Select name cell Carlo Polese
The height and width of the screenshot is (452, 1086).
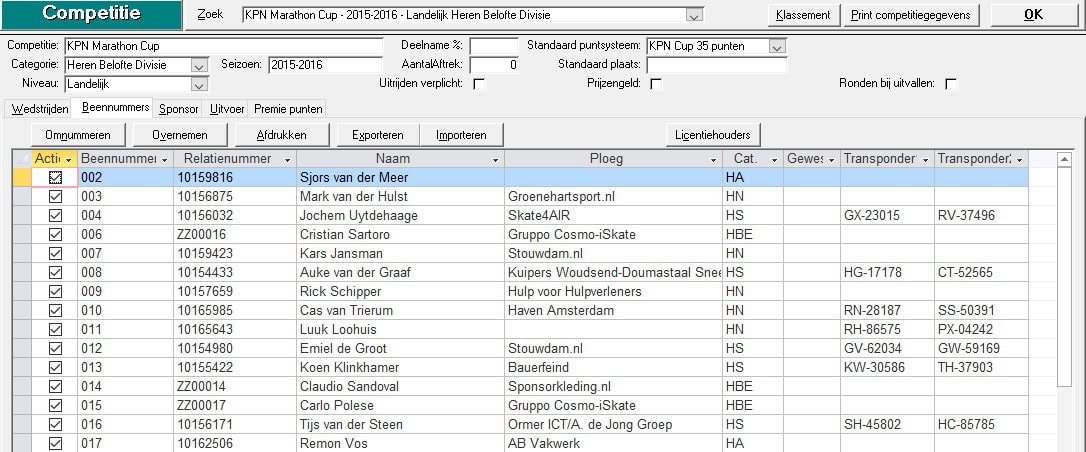tap(400, 406)
